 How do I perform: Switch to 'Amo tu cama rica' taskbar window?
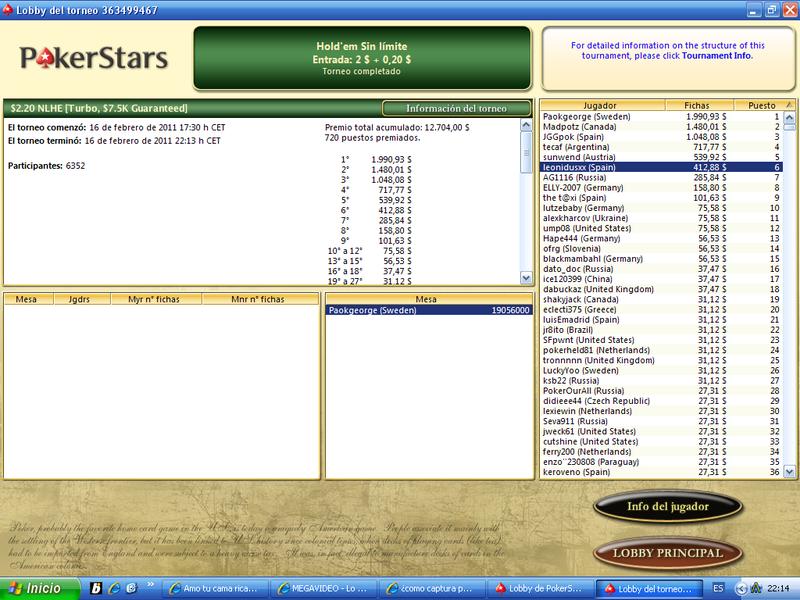pyautogui.click(x=216, y=589)
